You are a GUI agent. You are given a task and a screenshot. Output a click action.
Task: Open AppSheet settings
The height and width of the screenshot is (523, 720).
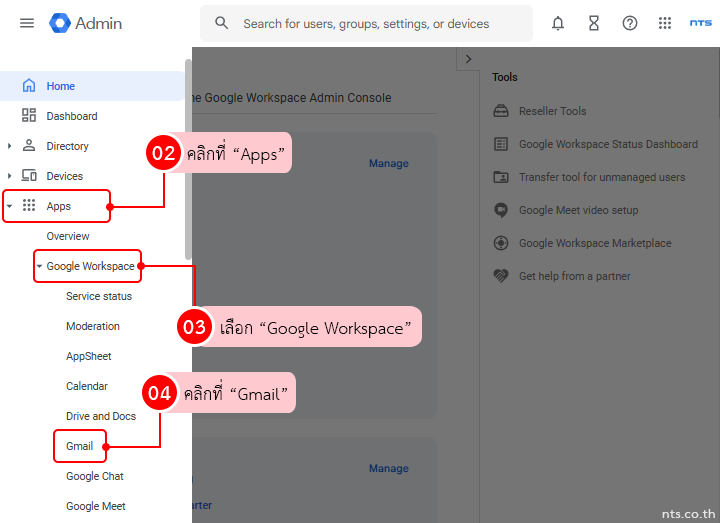tap(89, 356)
